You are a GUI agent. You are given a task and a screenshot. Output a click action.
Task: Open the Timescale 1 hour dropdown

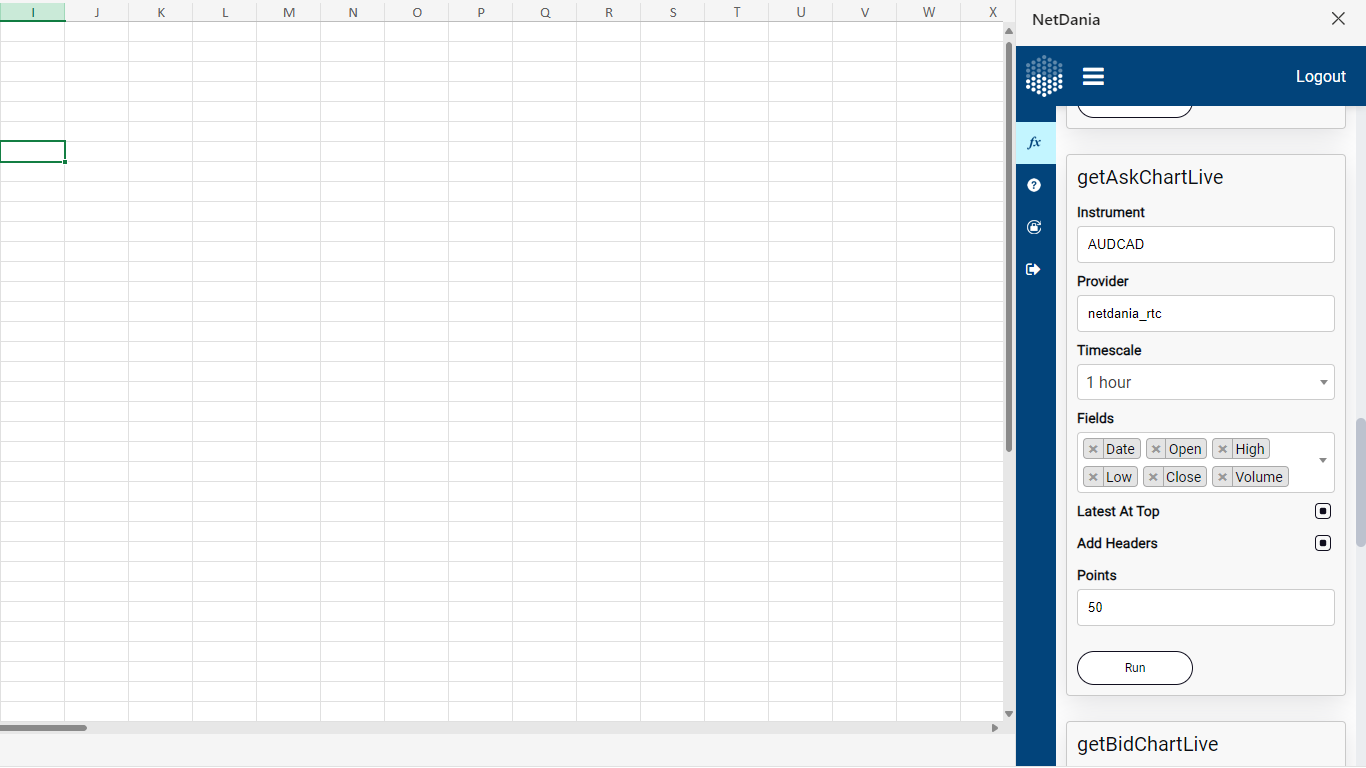(1206, 382)
